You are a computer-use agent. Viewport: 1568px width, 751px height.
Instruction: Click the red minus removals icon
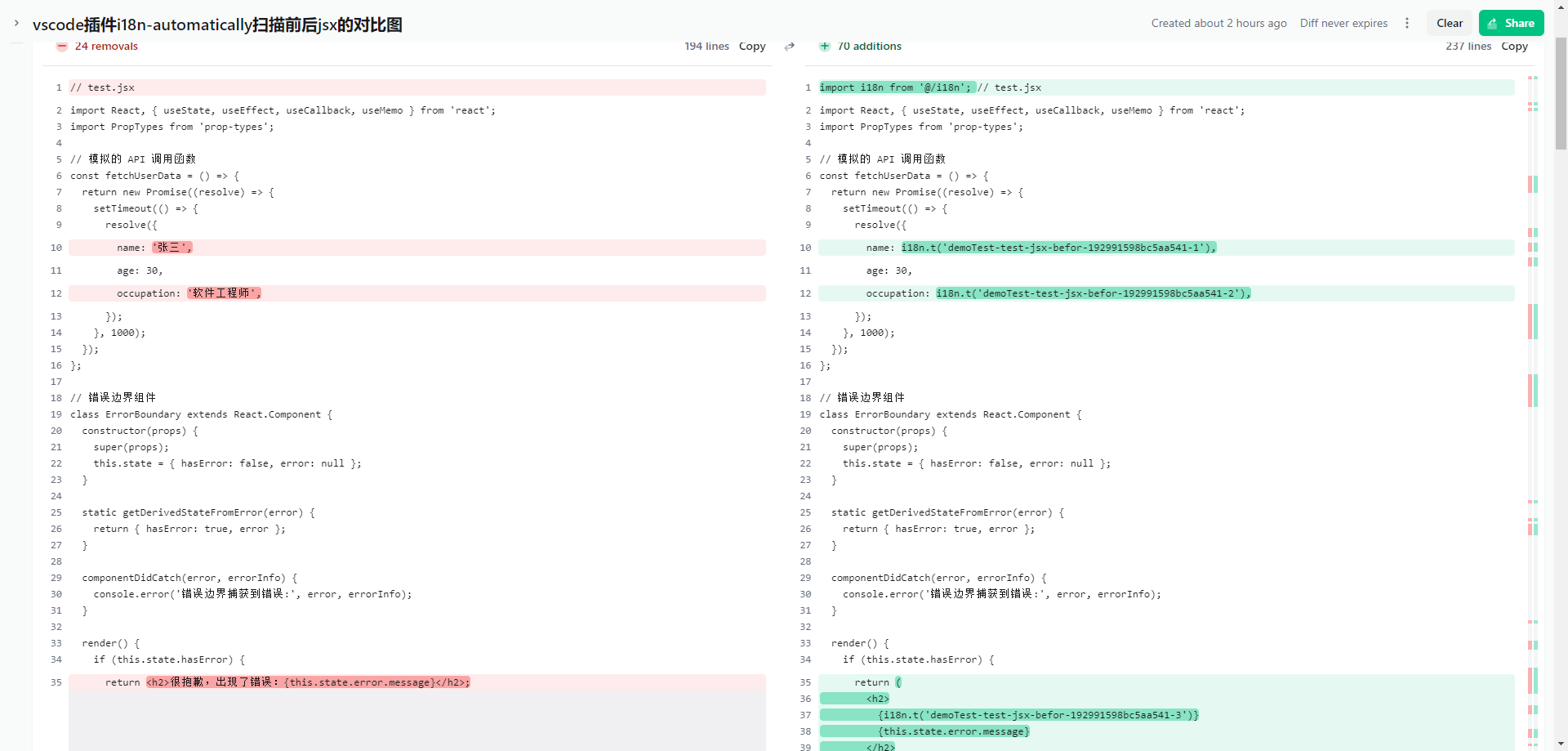[x=62, y=47]
